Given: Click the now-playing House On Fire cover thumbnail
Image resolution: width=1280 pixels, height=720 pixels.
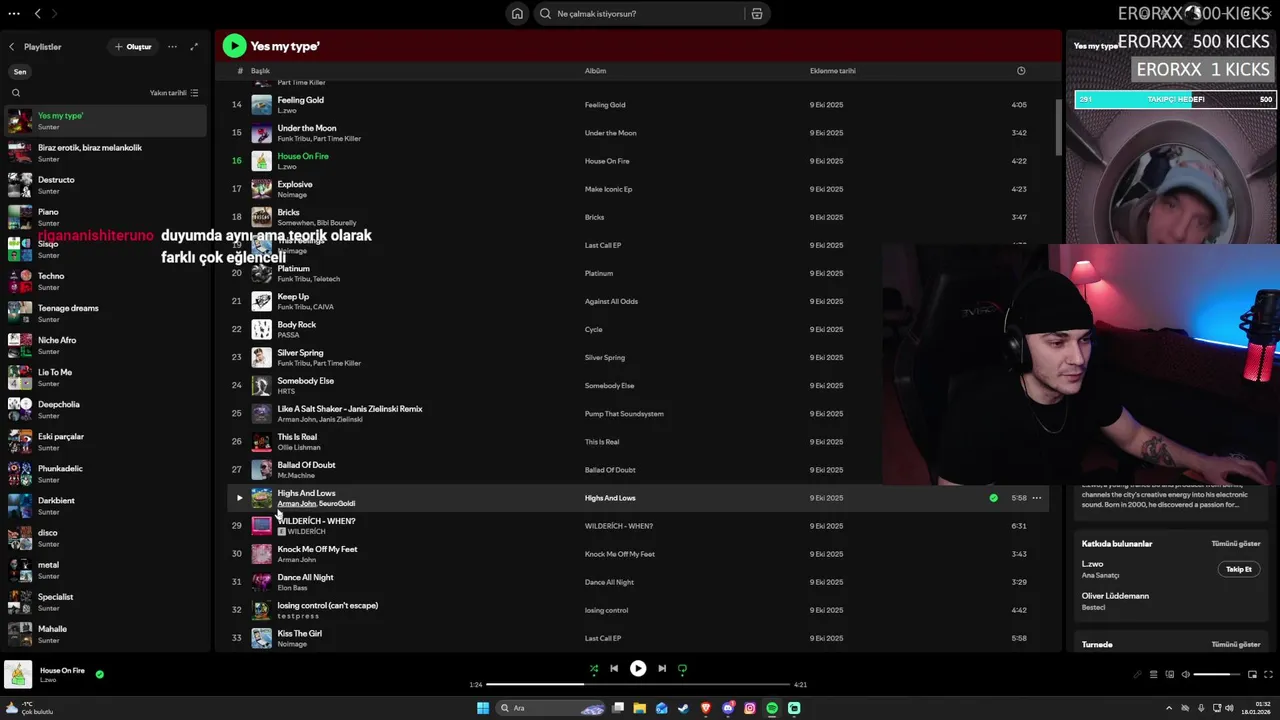Looking at the screenshot, I should click(18, 675).
